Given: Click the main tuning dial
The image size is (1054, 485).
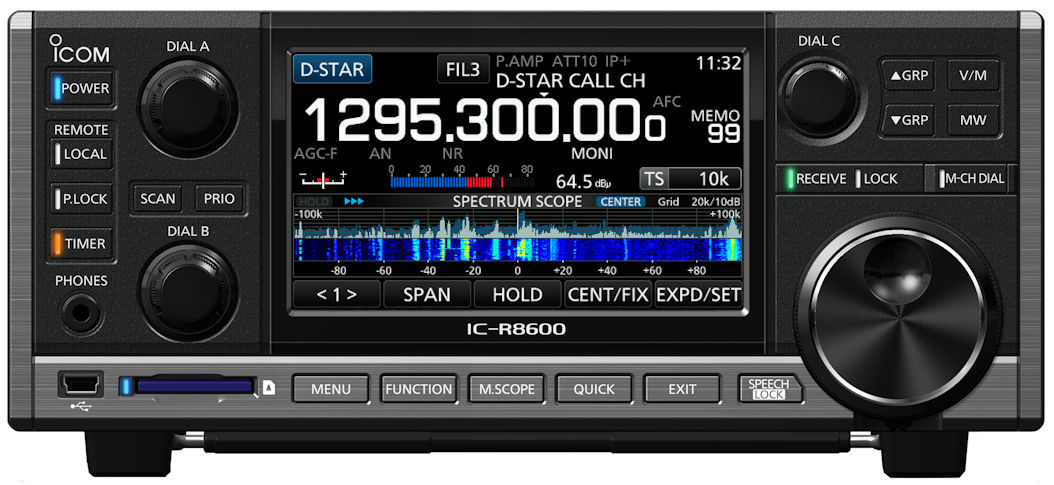Looking at the screenshot, I should coord(897,316).
